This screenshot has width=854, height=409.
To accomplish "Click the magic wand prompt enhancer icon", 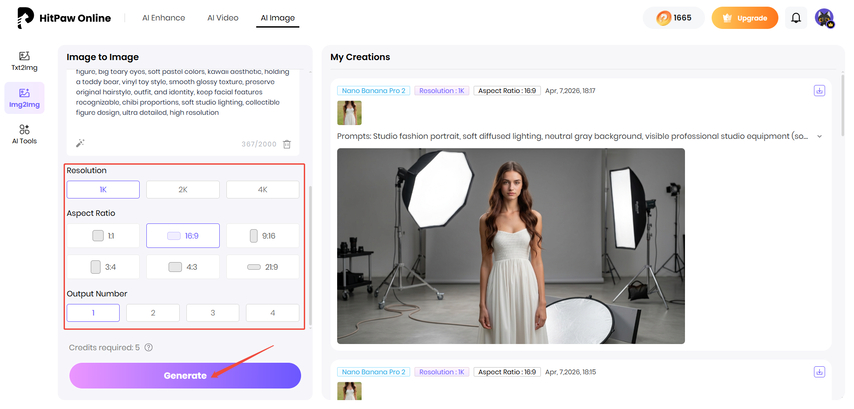I will click(x=81, y=144).
